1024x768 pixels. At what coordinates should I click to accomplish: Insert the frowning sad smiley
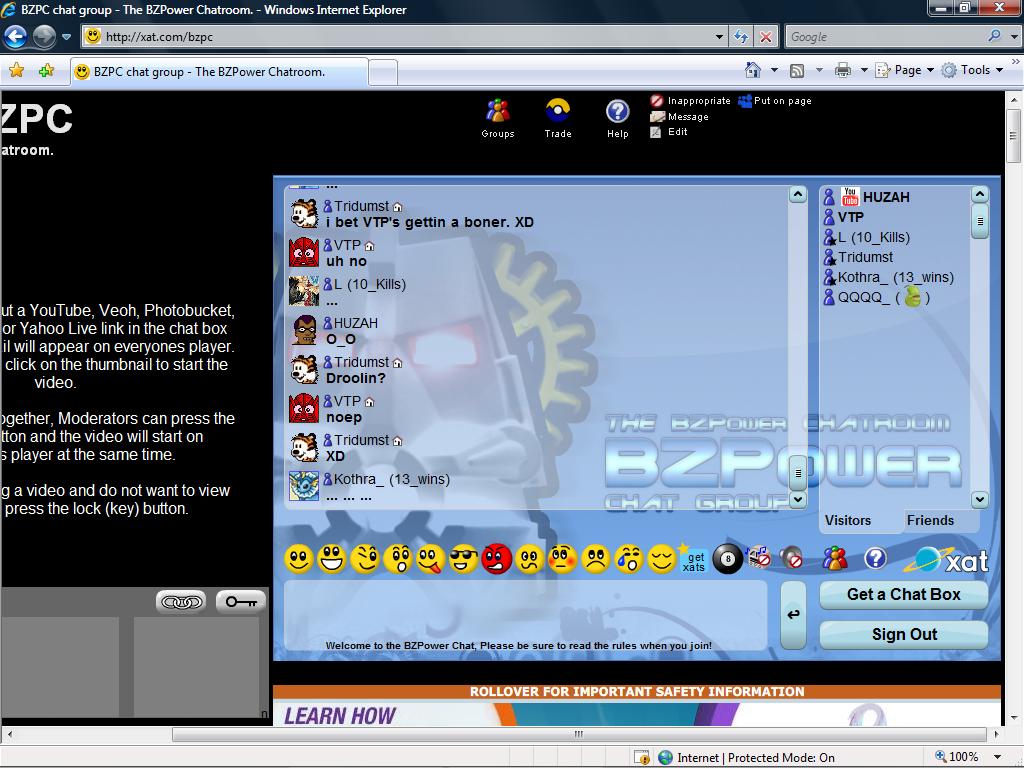pyautogui.click(x=596, y=559)
